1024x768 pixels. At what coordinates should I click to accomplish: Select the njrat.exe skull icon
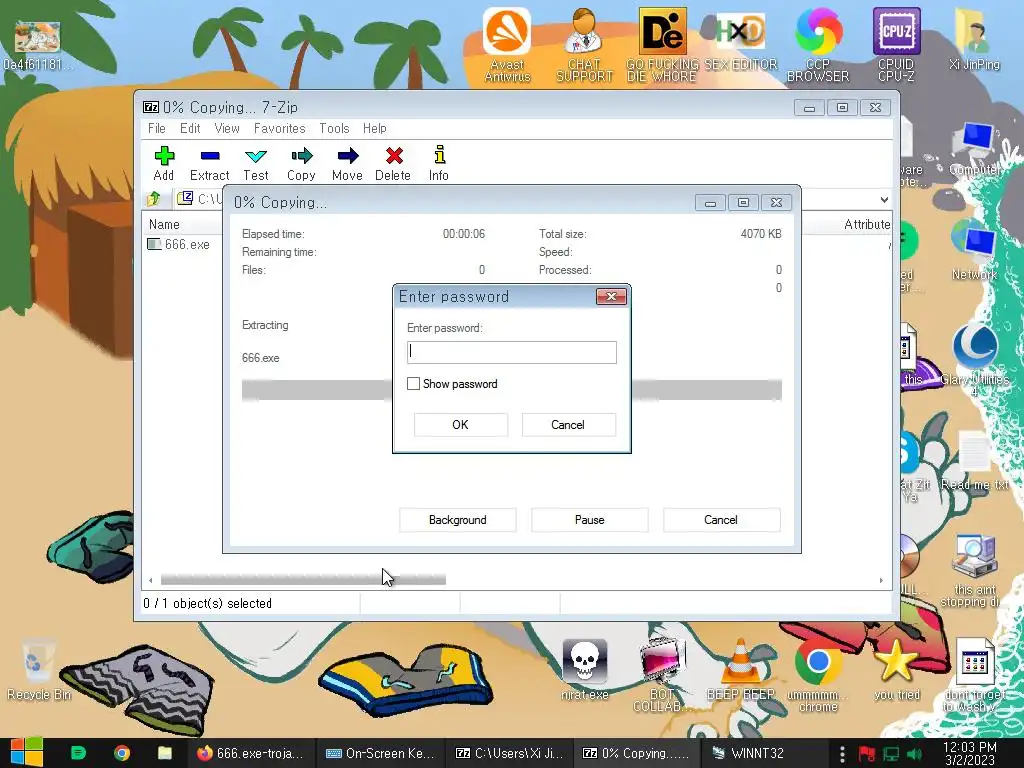(x=584, y=669)
